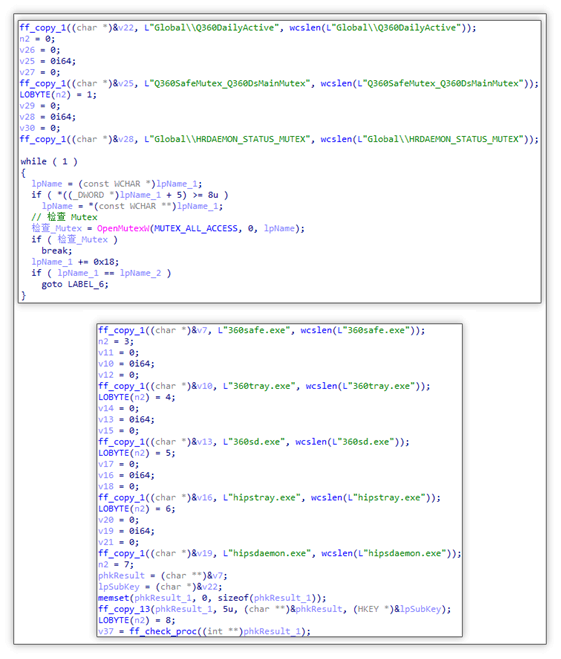Select the MUTEX_ALL_ACCESS constant
The image size is (561, 659).
click(196, 228)
